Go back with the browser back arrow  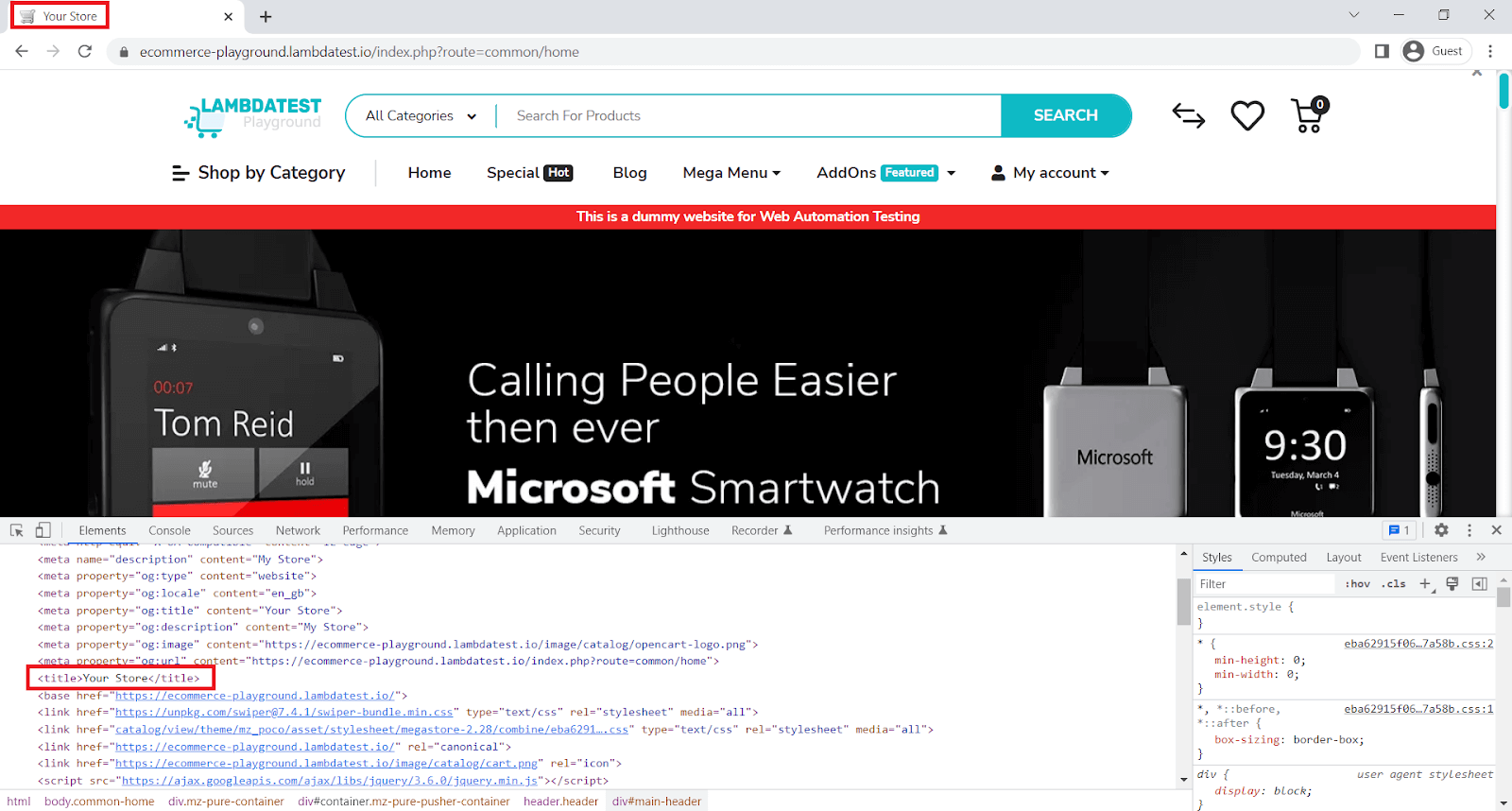point(22,51)
